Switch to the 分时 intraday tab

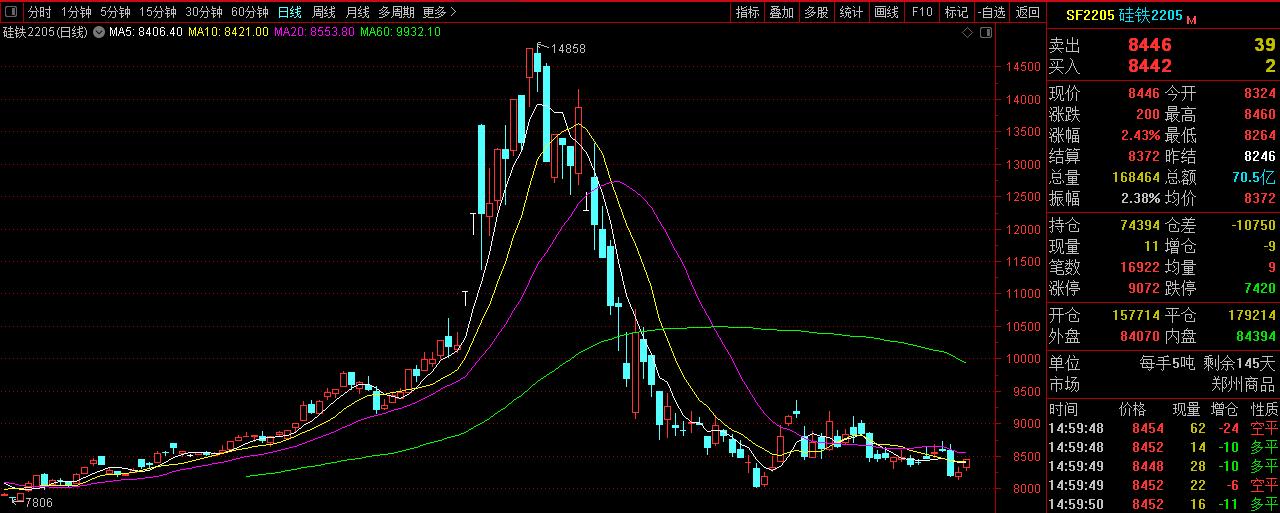tap(39, 12)
